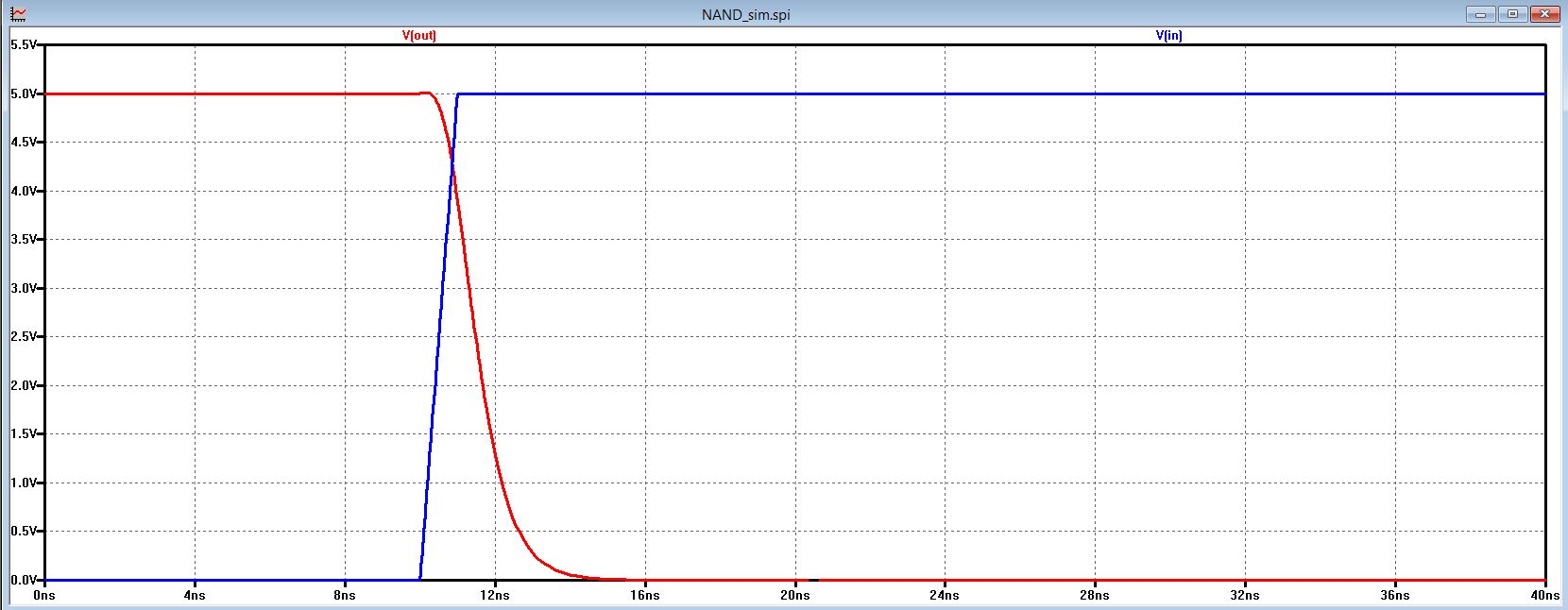Click the red V(out) falling curve
This screenshot has height=610, width=1568.
point(476,336)
